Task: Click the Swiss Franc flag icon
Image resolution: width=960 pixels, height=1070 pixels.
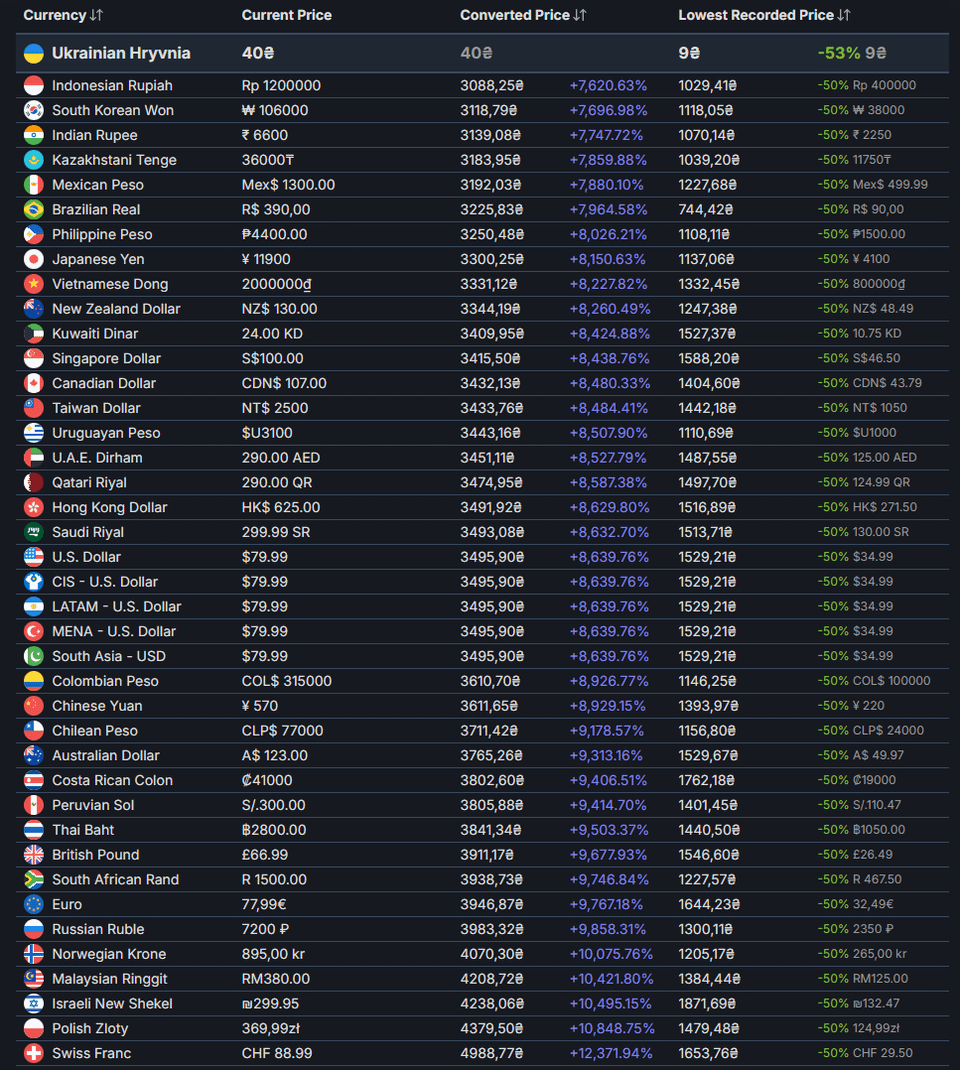Action: [34, 1053]
